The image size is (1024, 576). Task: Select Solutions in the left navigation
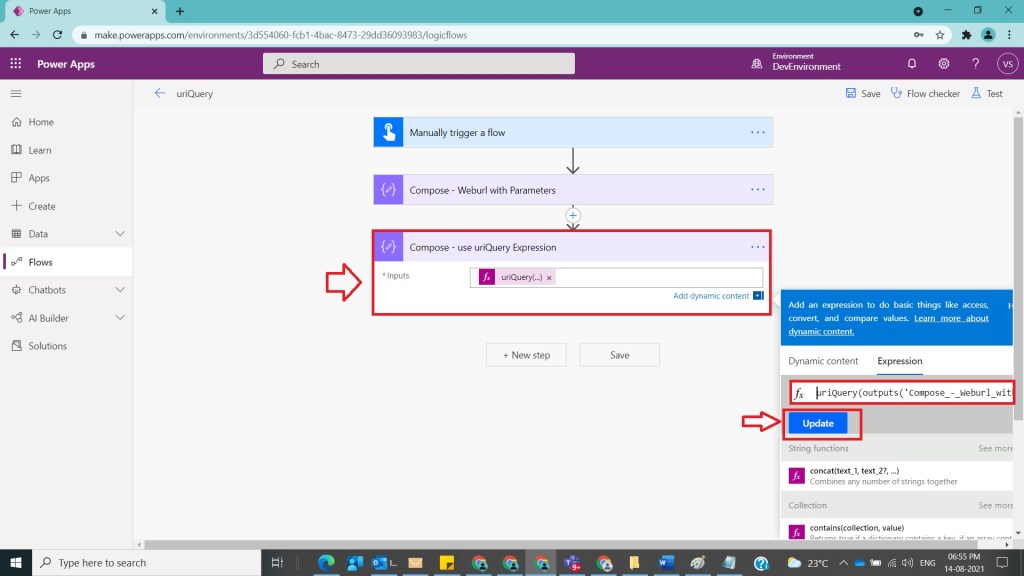point(47,346)
